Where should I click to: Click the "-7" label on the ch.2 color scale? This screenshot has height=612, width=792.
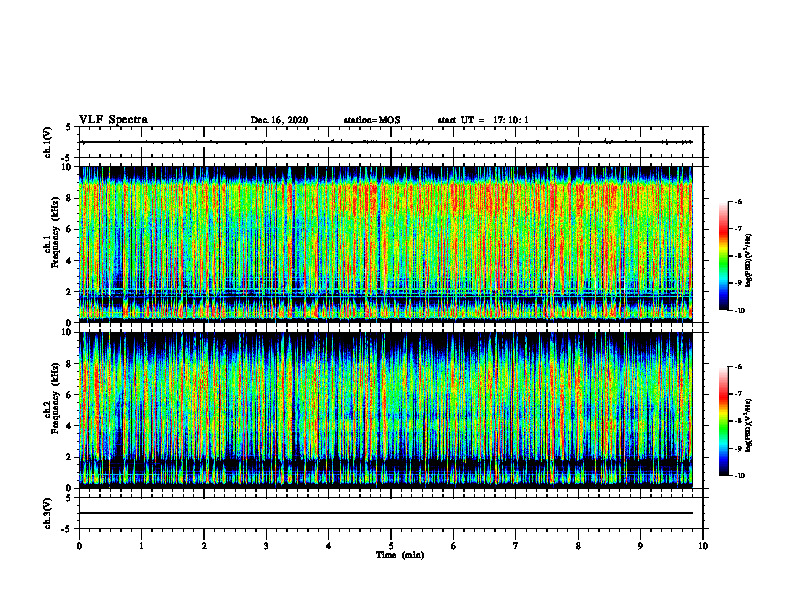point(738,394)
